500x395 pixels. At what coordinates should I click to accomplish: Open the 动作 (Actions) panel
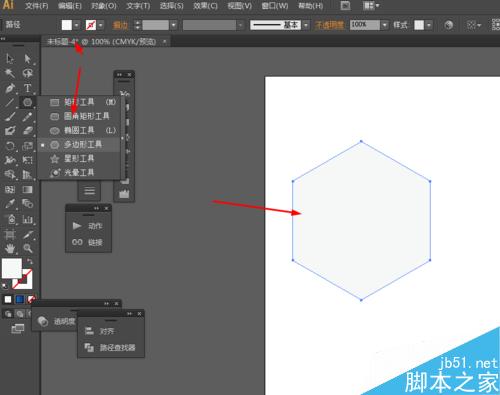click(x=88, y=226)
